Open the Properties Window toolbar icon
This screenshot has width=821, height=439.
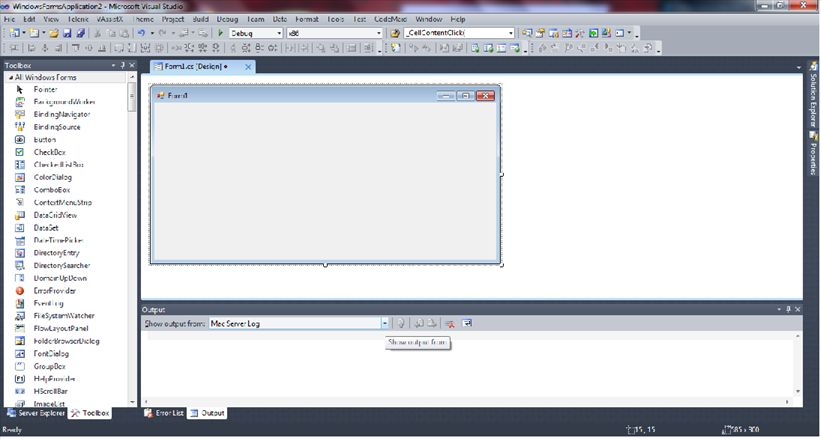tap(540, 33)
